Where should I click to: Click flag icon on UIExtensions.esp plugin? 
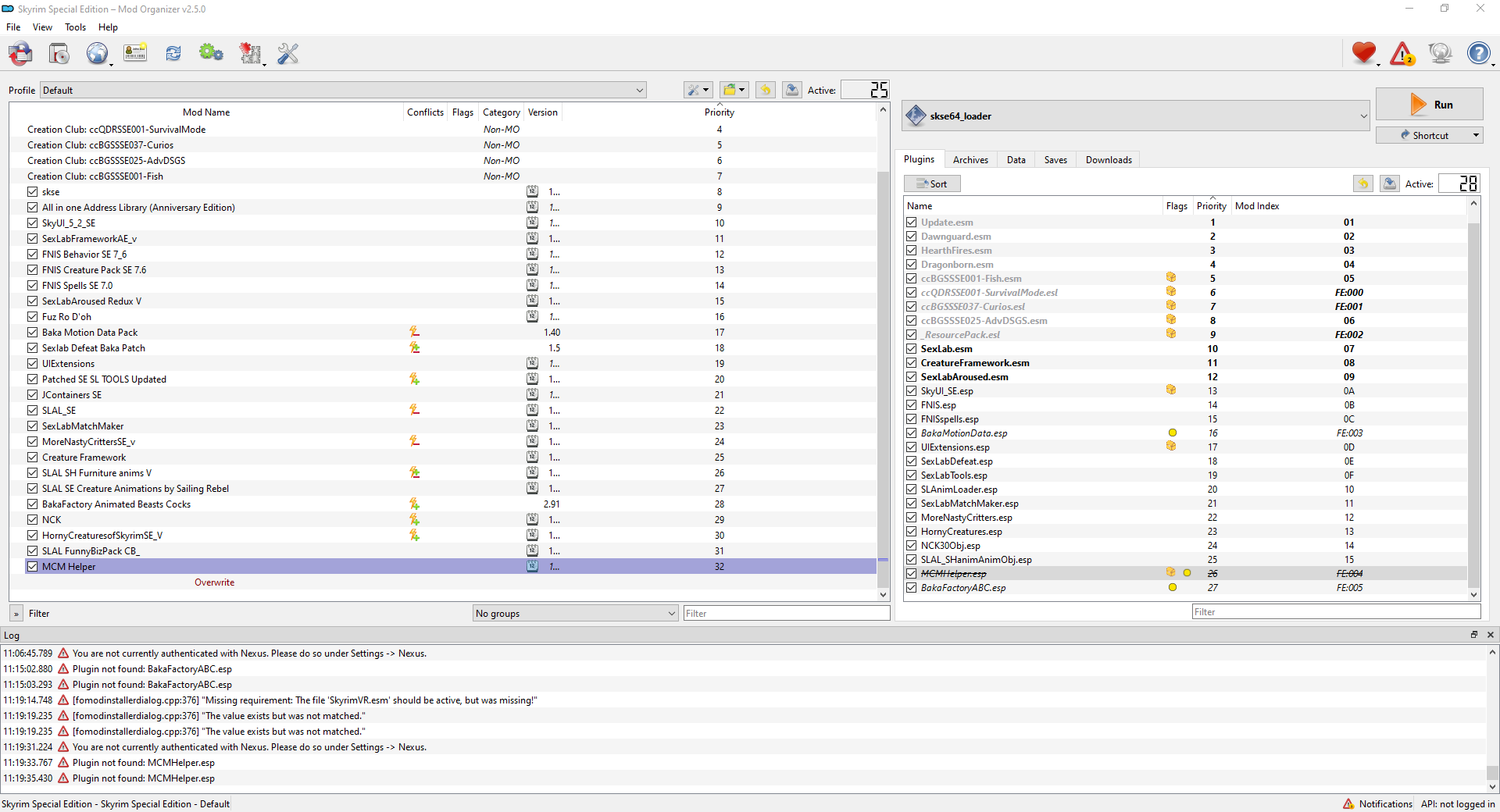(x=1171, y=446)
